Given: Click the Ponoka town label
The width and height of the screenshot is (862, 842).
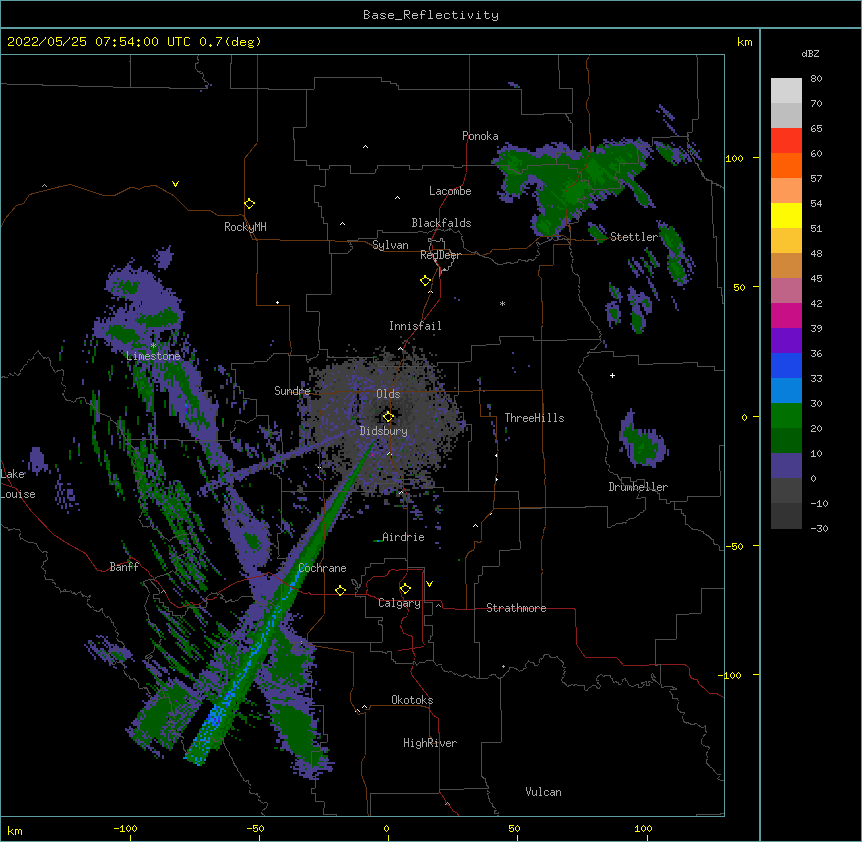Looking at the screenshot, I should pyautogui.click(x=480, y=136).
